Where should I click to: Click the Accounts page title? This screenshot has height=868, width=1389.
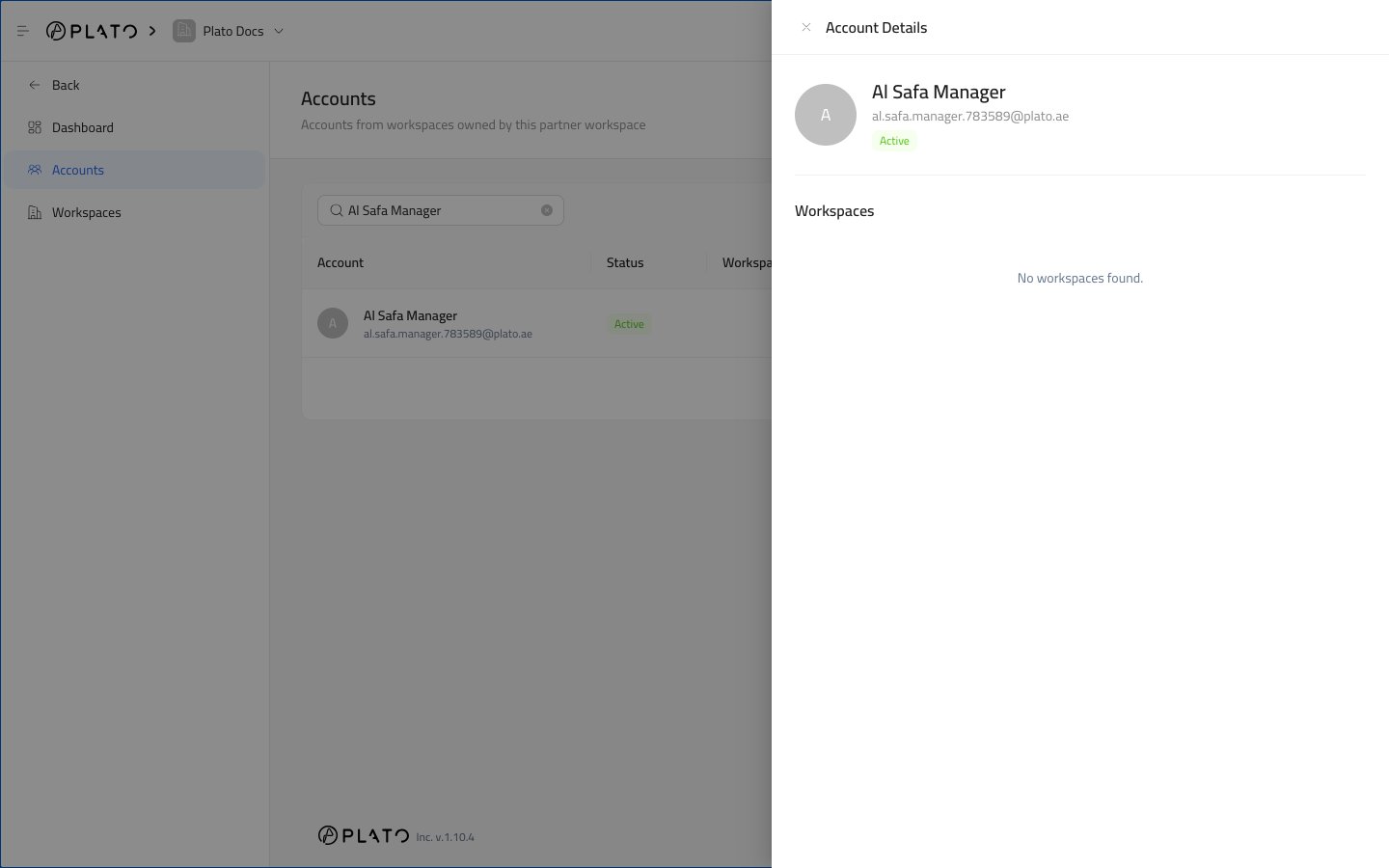coord(339,98)
